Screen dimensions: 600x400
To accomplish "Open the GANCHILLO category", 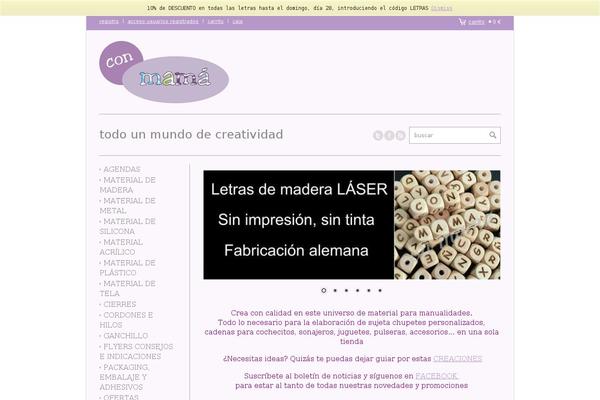I will click(126, 336).
